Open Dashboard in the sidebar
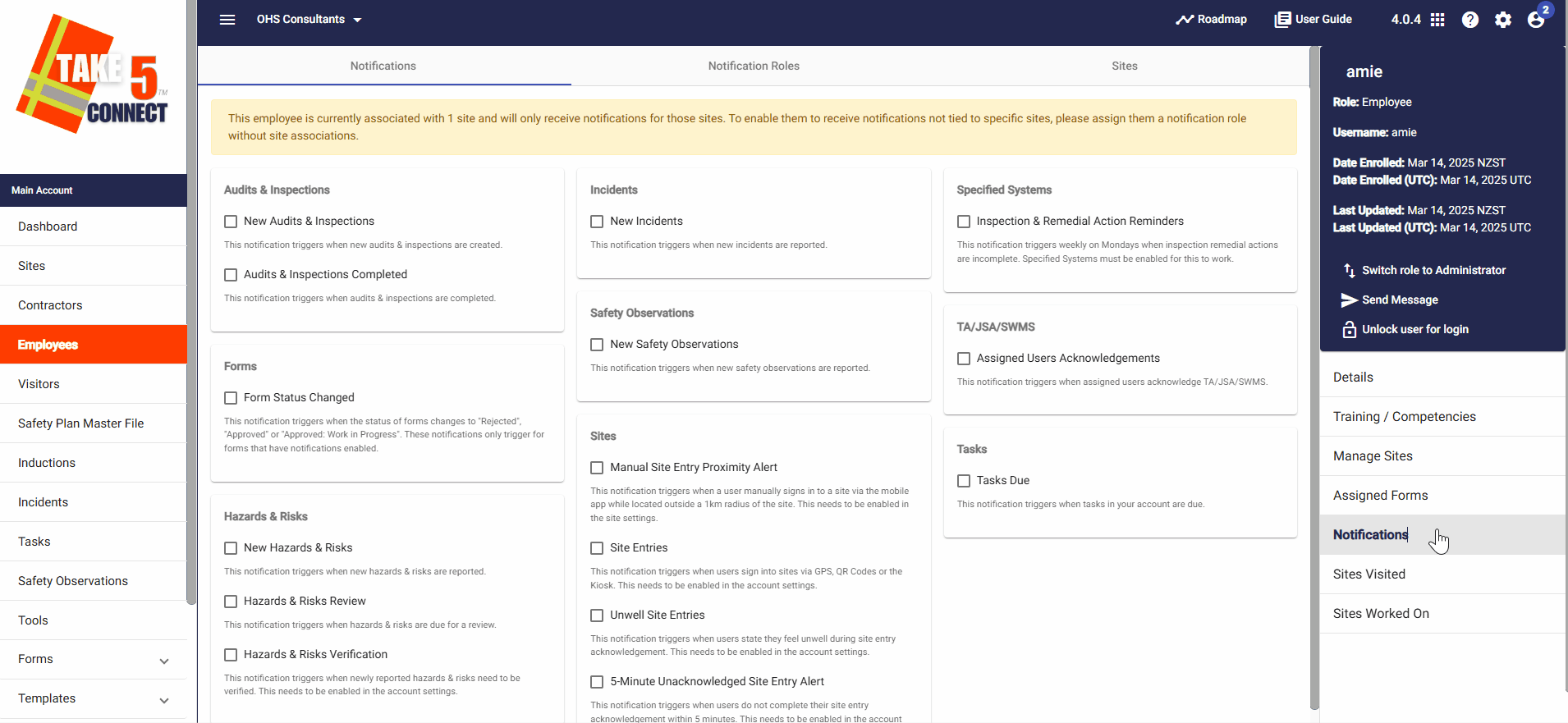1568x723 pixels. click(x=94, y=227)
